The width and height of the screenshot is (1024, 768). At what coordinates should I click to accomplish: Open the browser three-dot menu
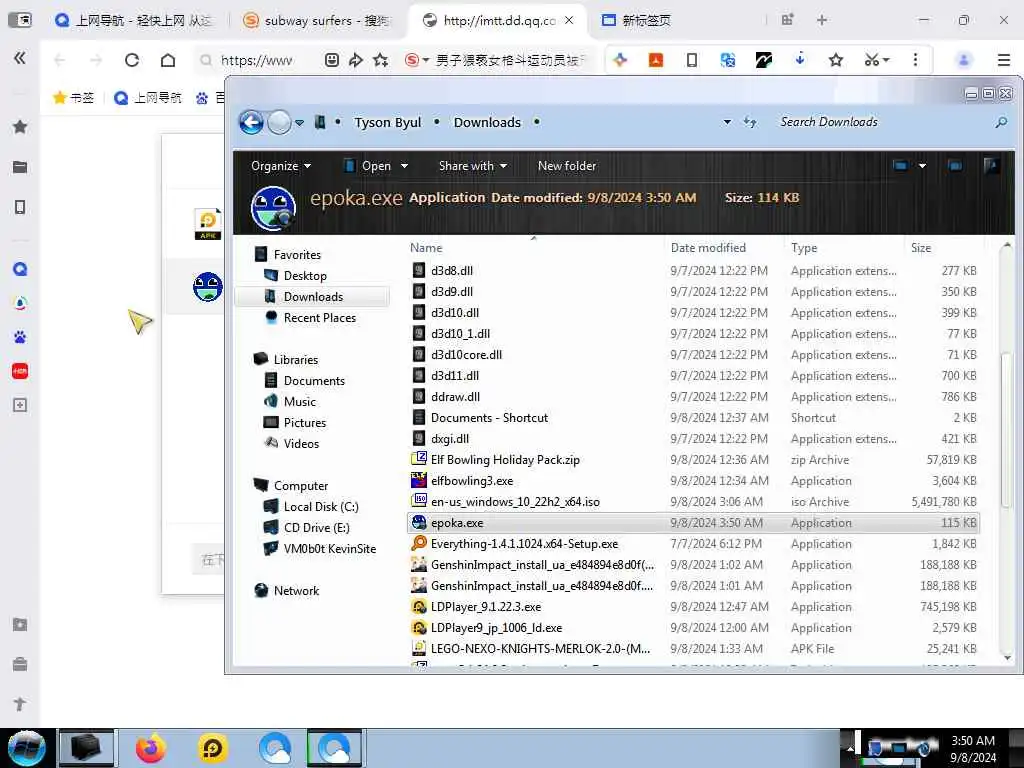click(x=915, y=60)
